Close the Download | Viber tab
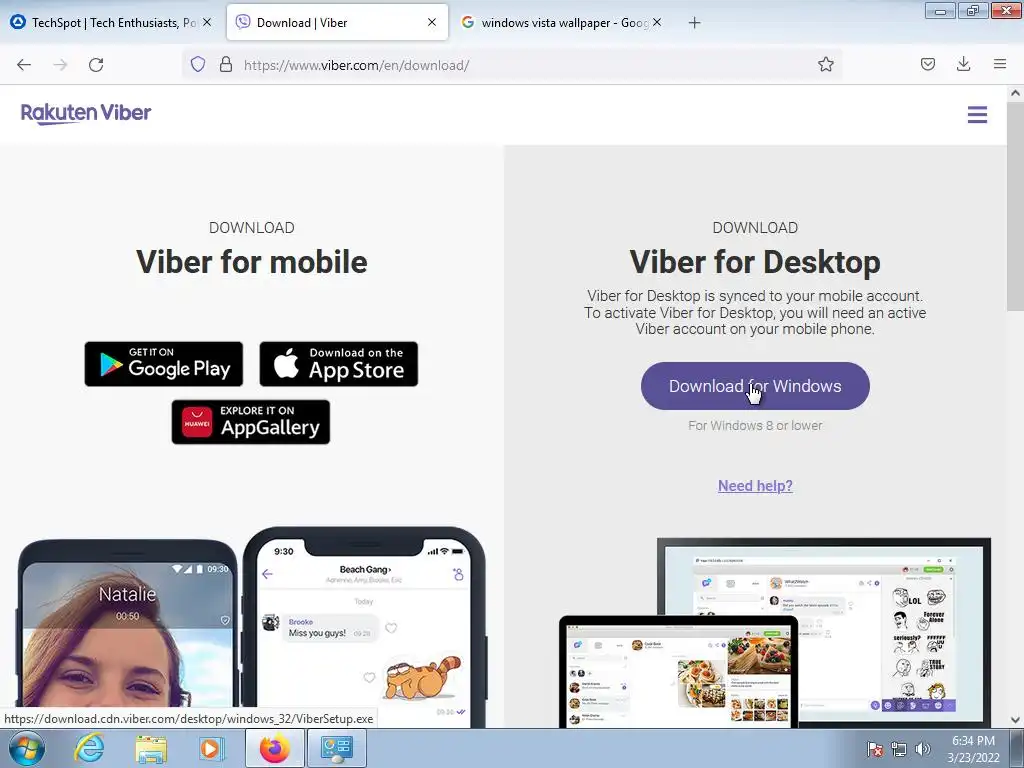The image size is (1024, 768). [x=432, y=22]
